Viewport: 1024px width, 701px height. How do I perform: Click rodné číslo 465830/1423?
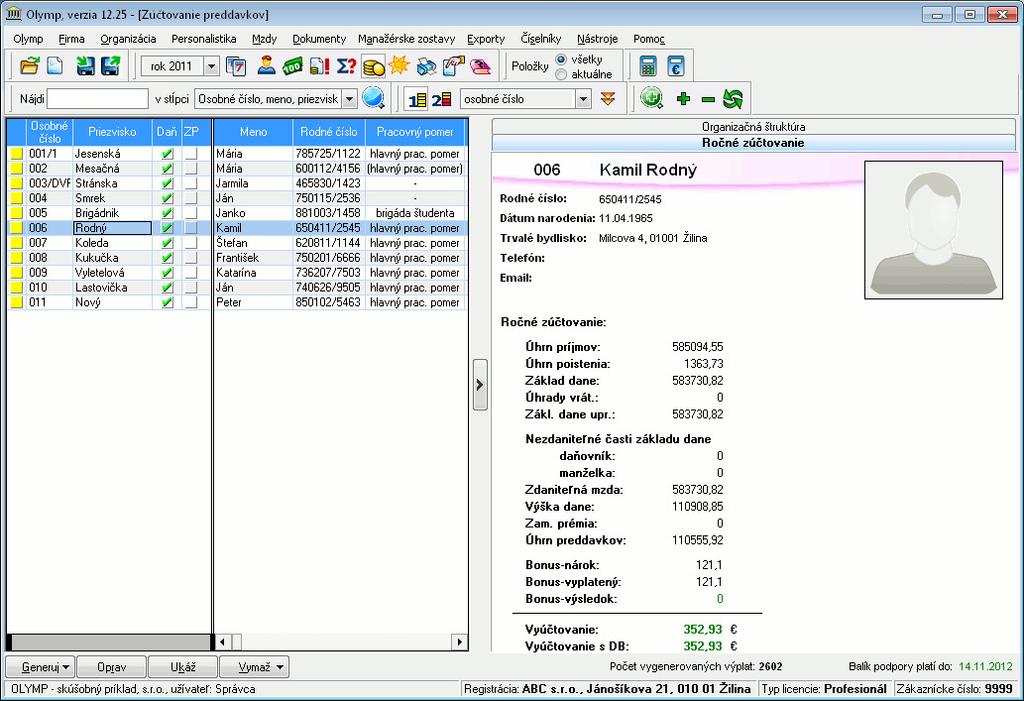click(328, 184)
